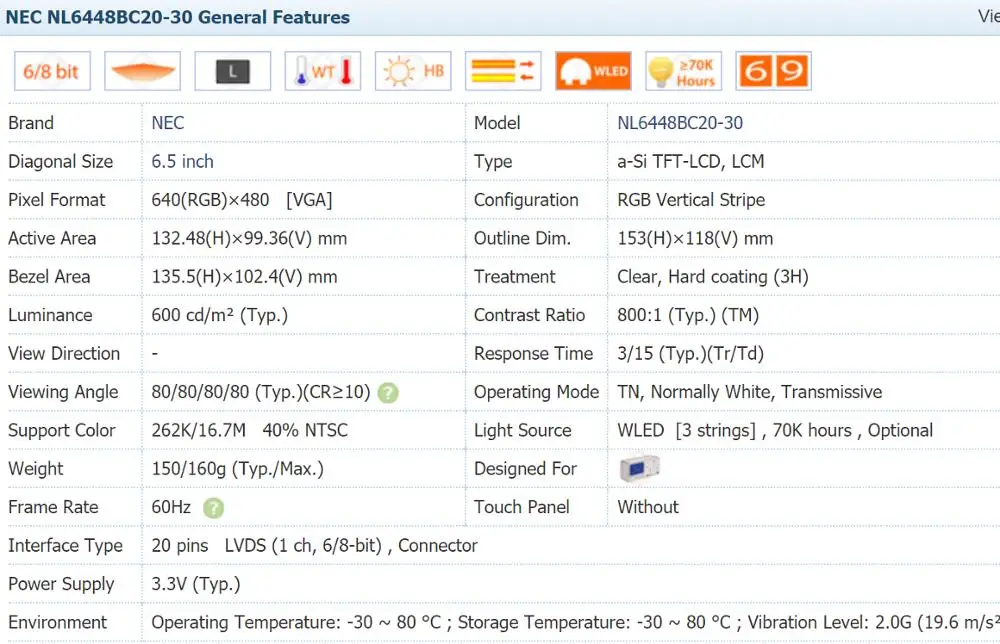Open the Frame Rate help question mark
The width and height of the screenshot is (1000, 644).
coord(213,508)
